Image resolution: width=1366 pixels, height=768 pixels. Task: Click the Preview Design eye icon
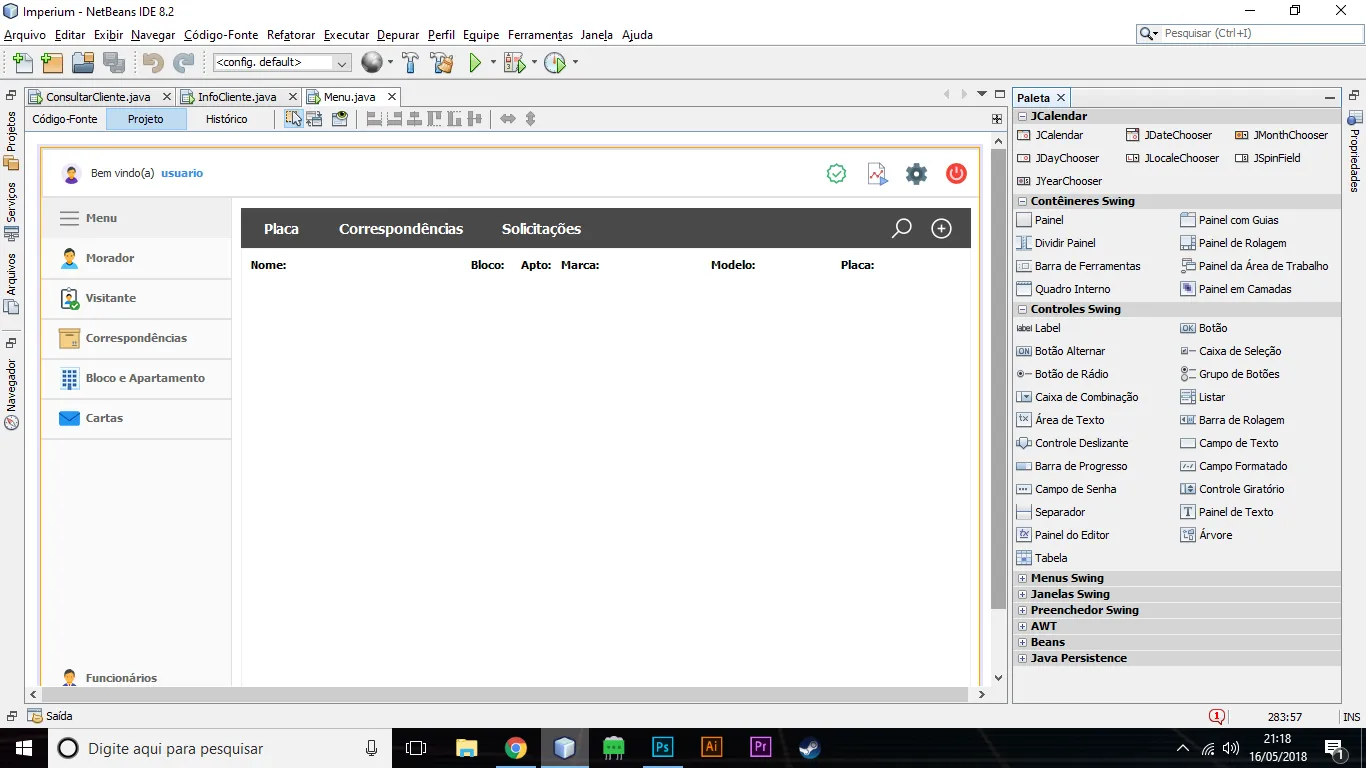(340, 118)
